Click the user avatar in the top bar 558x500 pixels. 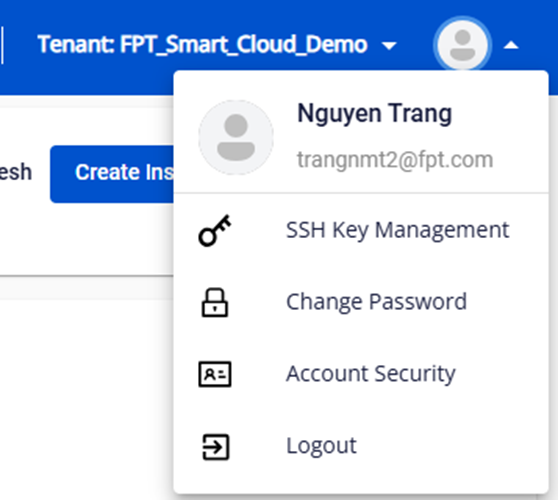pos(462,45)
